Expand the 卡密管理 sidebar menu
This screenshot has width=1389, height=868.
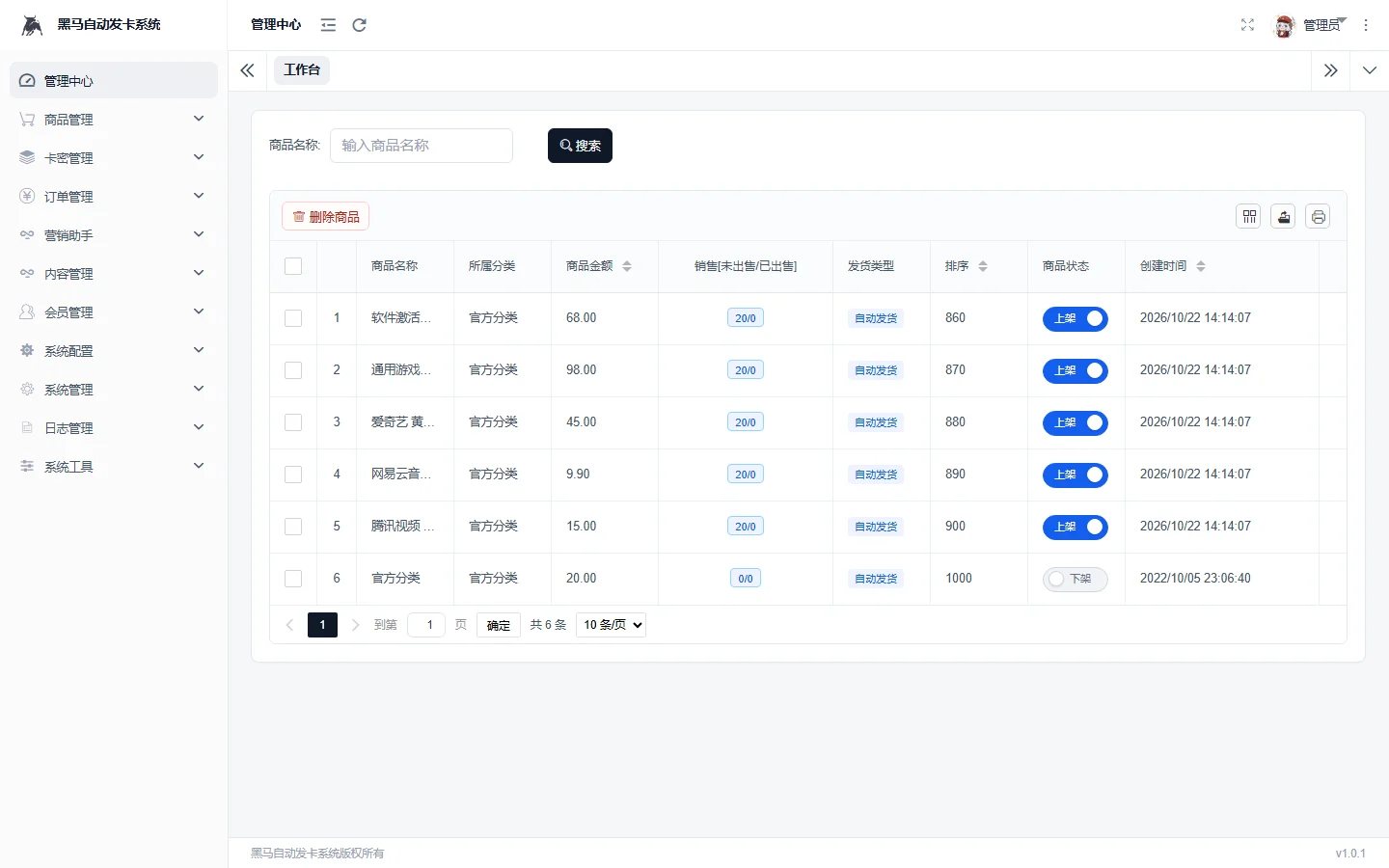point(114,158)
